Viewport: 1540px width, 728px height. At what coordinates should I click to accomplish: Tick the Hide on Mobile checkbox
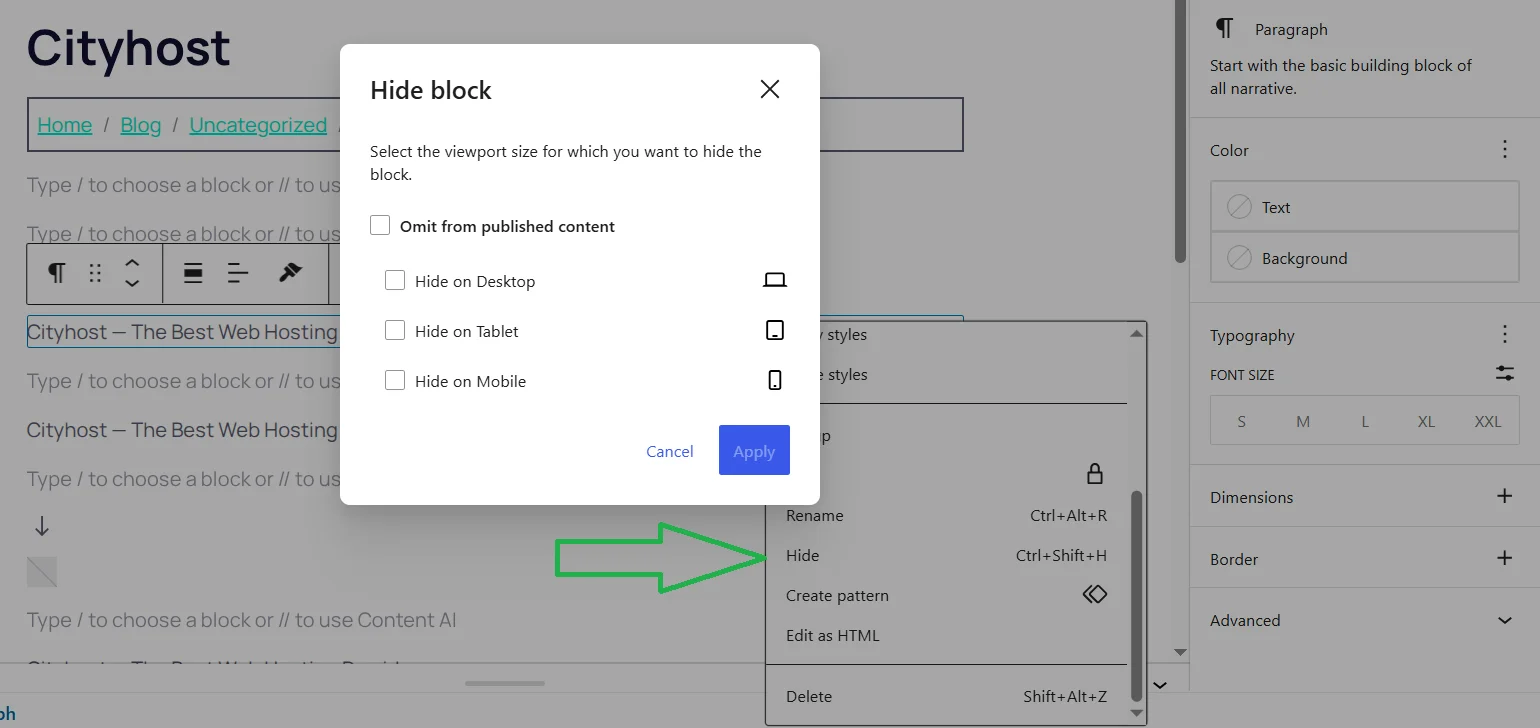(x=395, y=381)
